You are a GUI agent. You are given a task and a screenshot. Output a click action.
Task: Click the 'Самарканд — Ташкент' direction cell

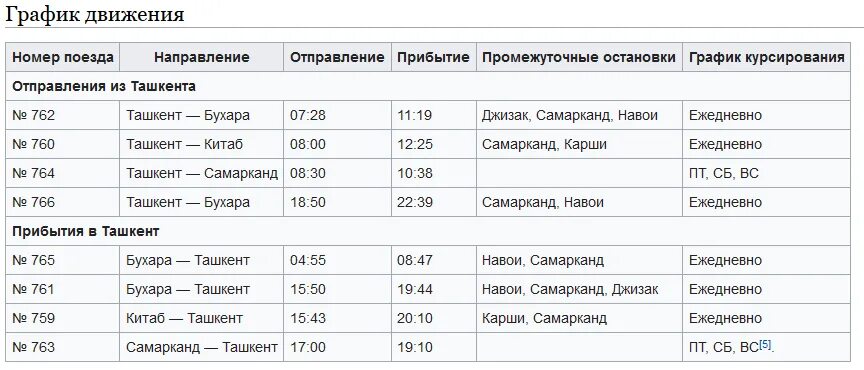[x=202, y=347]
